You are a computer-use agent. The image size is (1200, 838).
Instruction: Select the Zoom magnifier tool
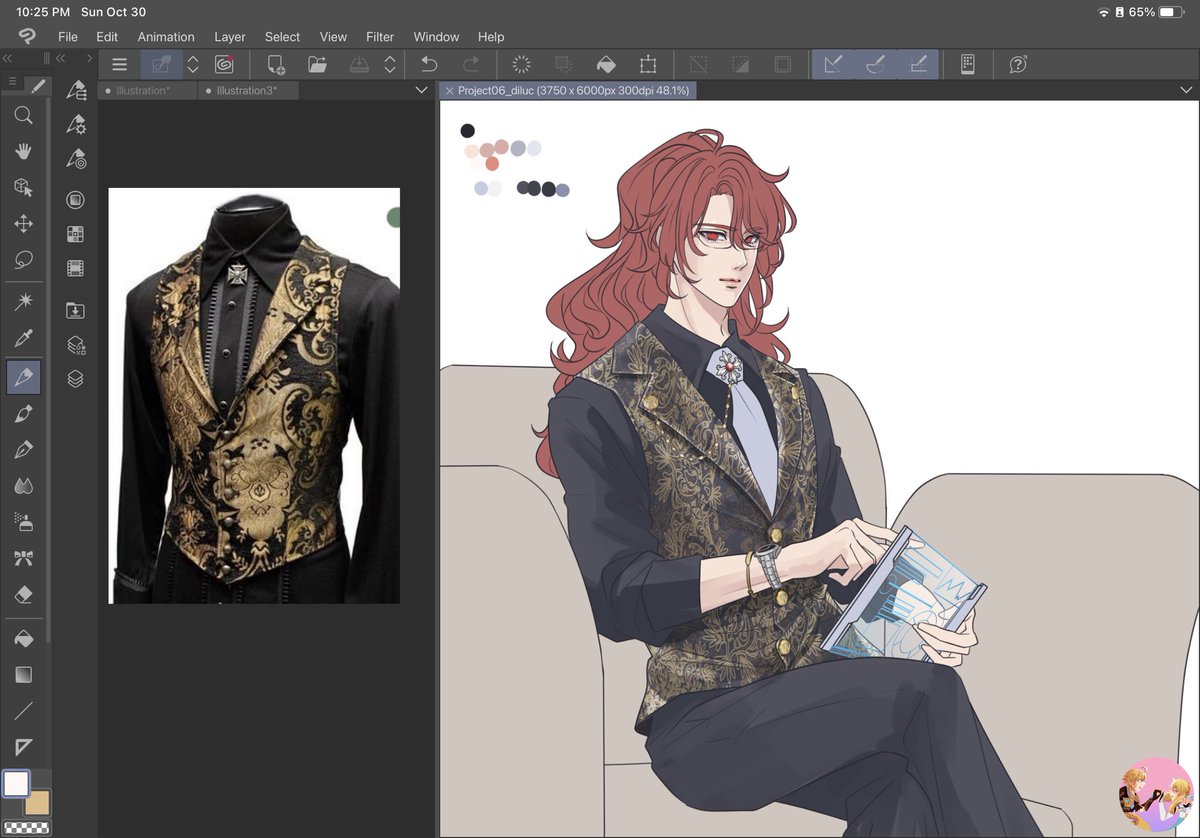(23, 116)
